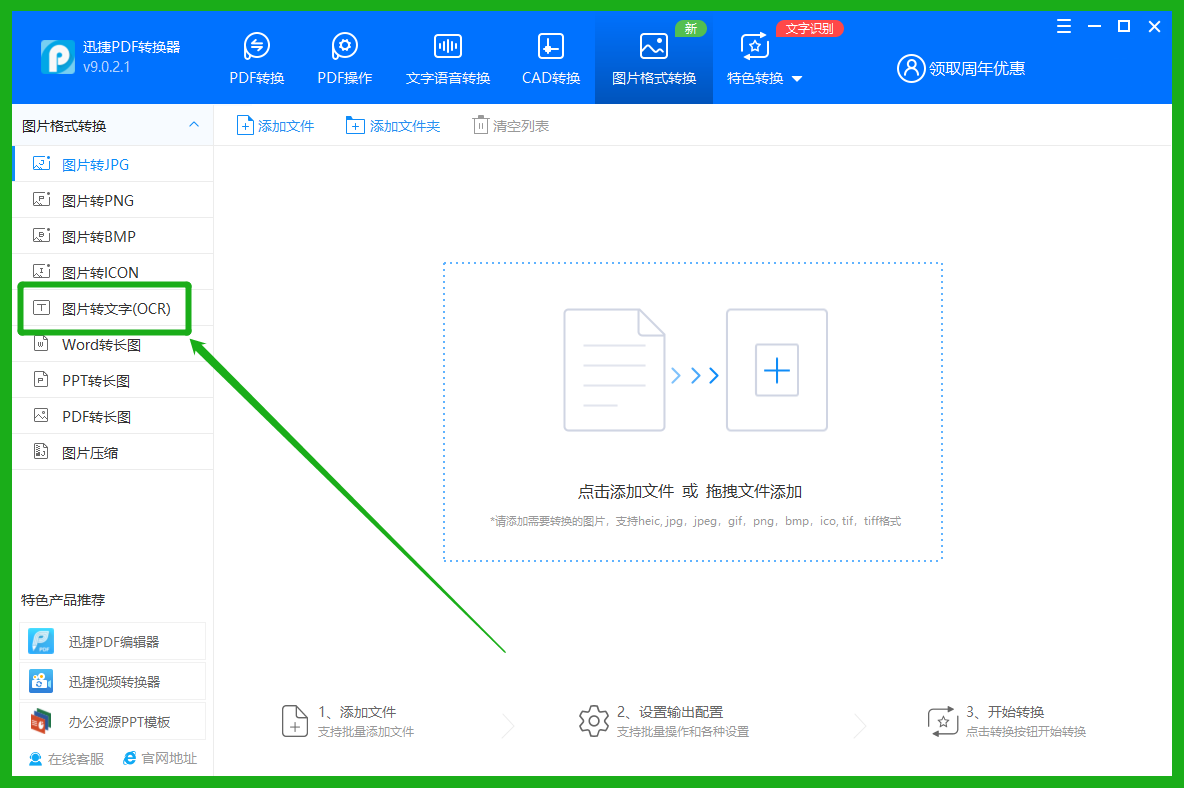Viewport: 1184px width, 788px height.
Task: Open 迅捷PDF编辑器 product recommendation
Action: (x=113, y=642)
